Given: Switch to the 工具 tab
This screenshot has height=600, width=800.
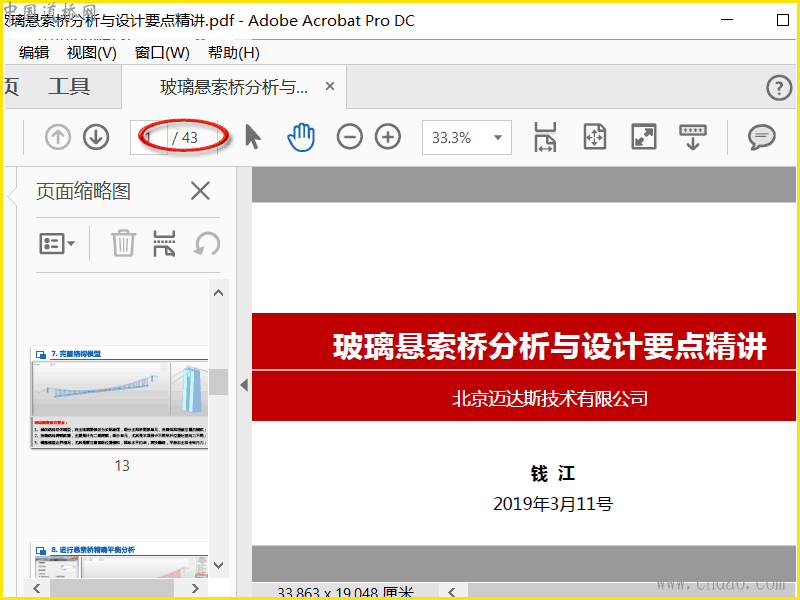Looking at the screenshot, I should [x=69, y=87].
